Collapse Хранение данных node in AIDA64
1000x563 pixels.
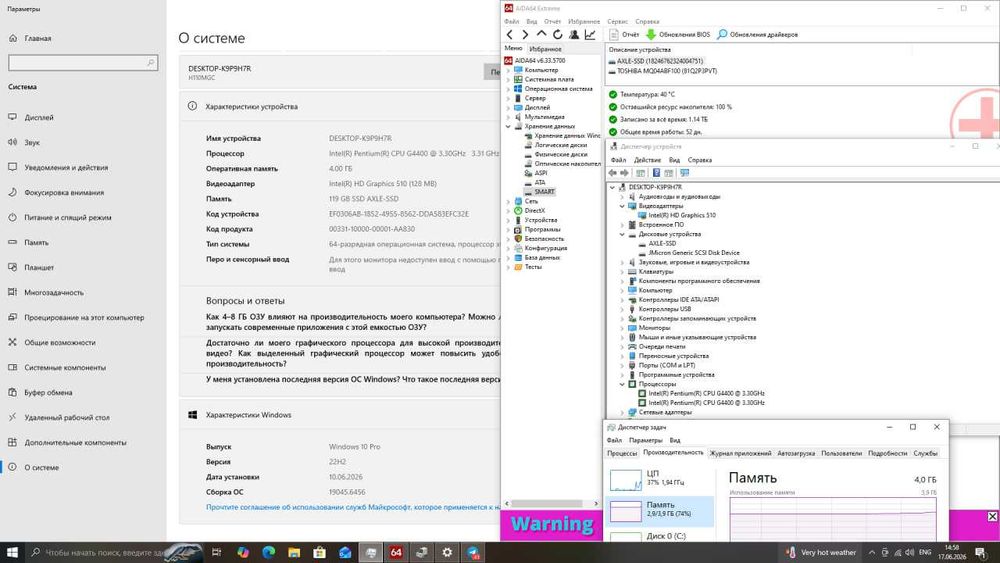tap(508, 126)
